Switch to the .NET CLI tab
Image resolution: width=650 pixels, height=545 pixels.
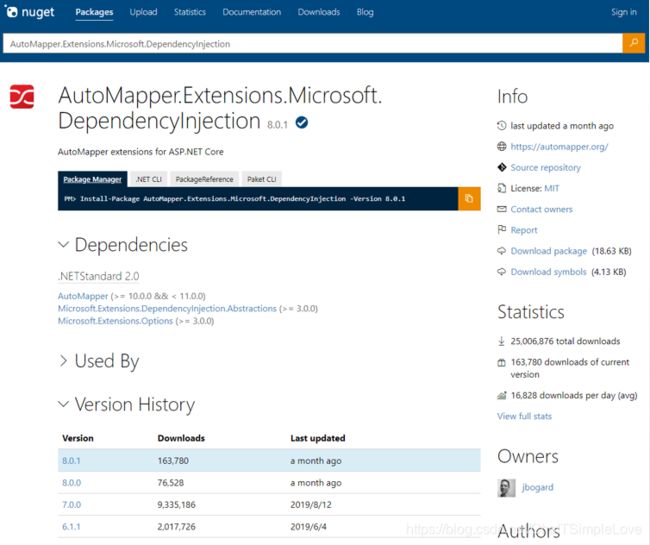[x=148, y=179]
